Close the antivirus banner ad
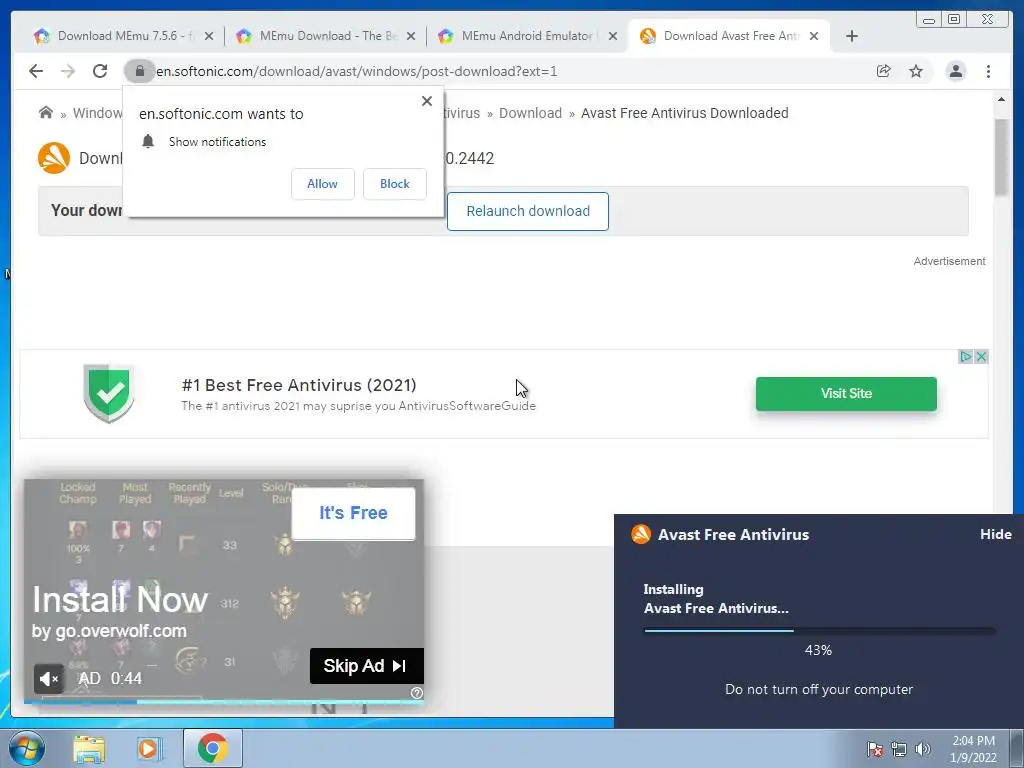The height and width of the screenshot is (768, 1024). [x=980, y=357]
